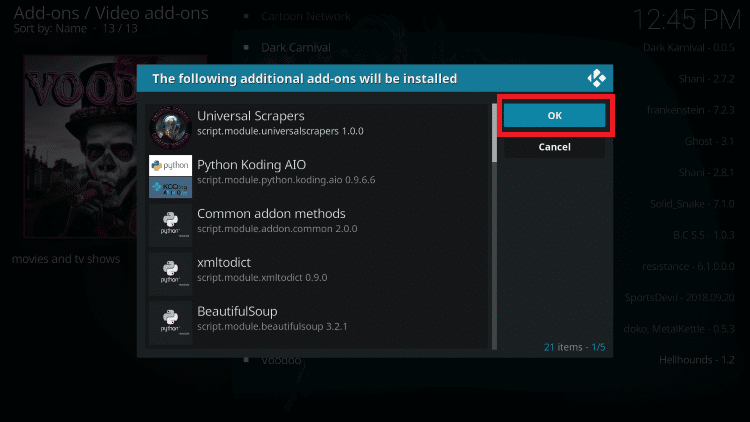Click the xmltodict entry title
The image size is (750, 422).
click(x=224, y=262)
